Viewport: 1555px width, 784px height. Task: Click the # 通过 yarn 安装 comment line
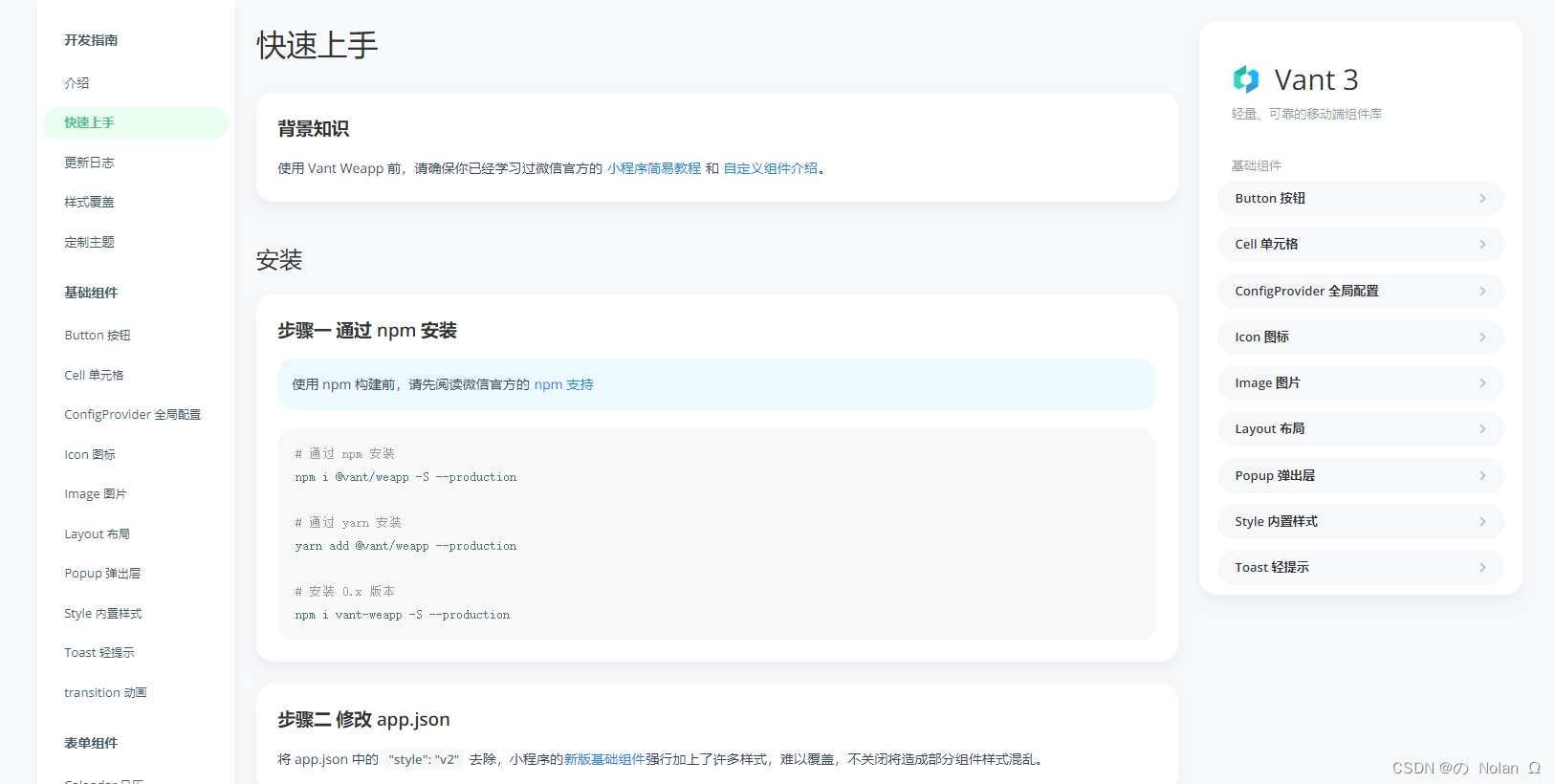click(x=348, y=523)
